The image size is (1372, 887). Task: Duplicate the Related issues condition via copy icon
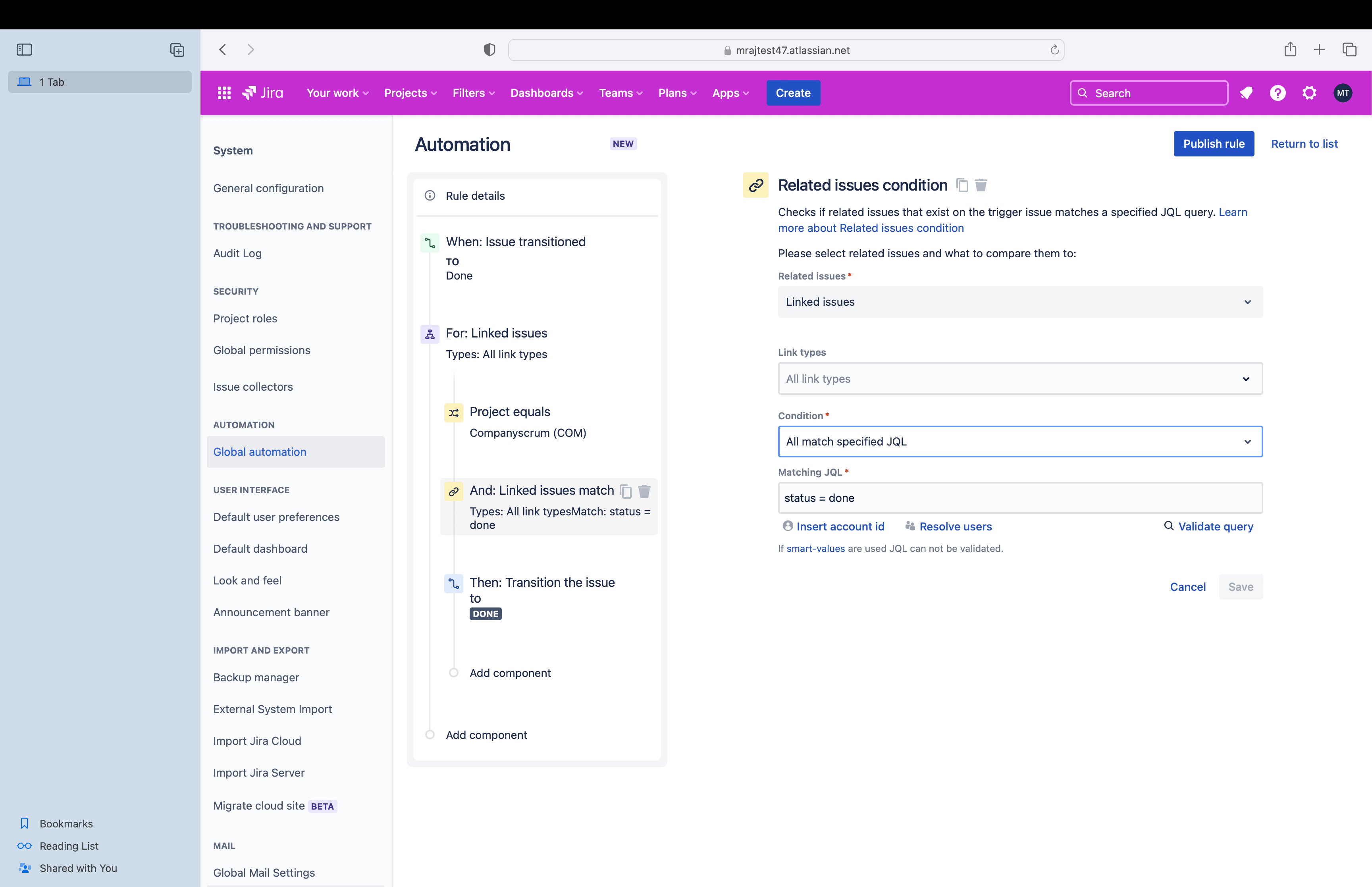click(962, 185)
